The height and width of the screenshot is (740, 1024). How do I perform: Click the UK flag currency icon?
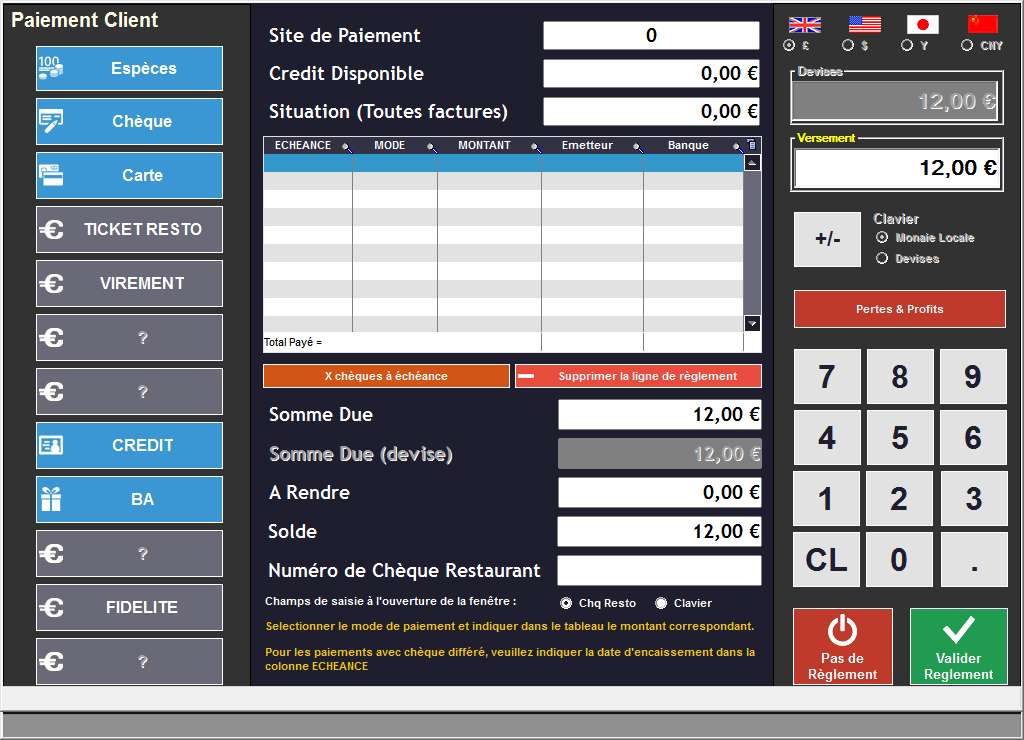click(x=804, y=24)
